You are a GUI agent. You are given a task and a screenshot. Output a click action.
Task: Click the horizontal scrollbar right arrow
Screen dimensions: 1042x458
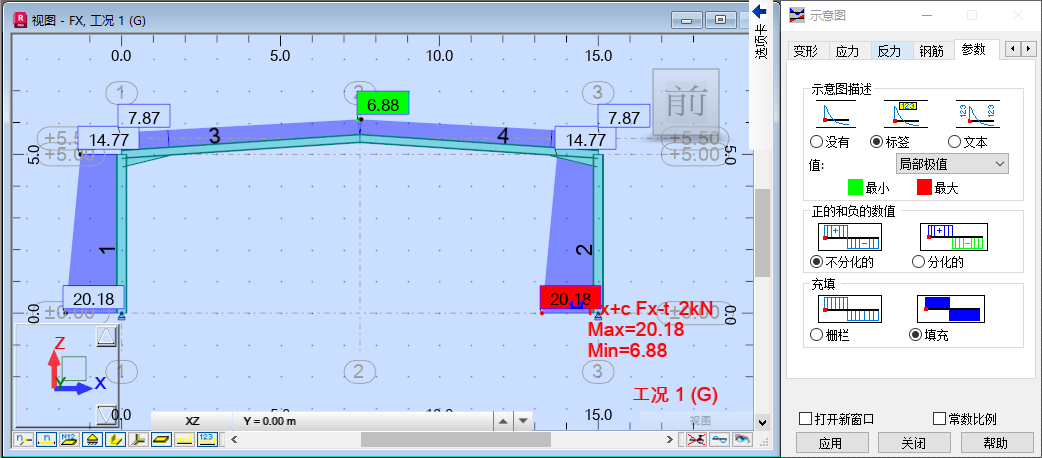pyautogui.click(x=671, y=439)
